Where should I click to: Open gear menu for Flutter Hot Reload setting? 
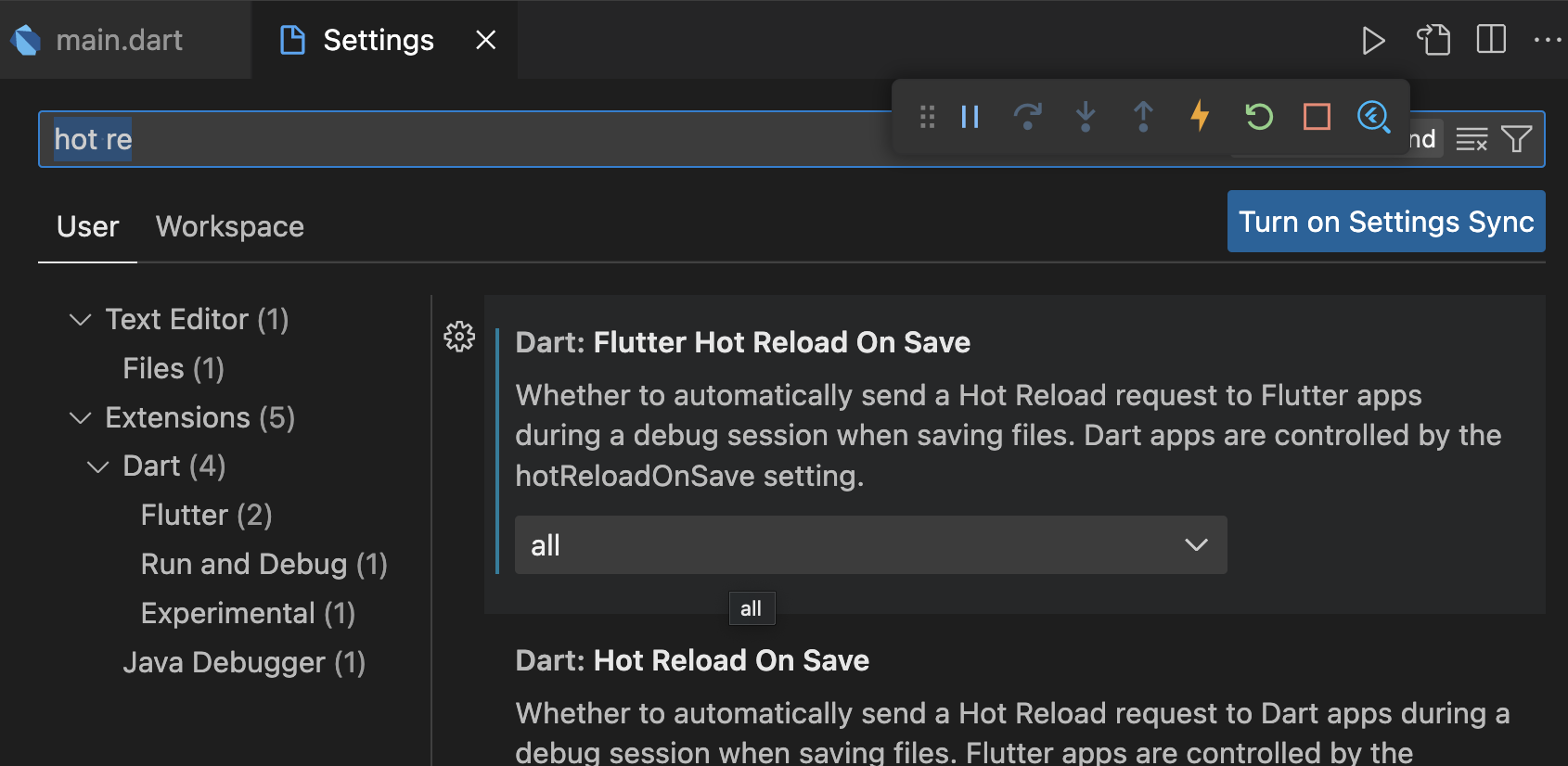459,337
